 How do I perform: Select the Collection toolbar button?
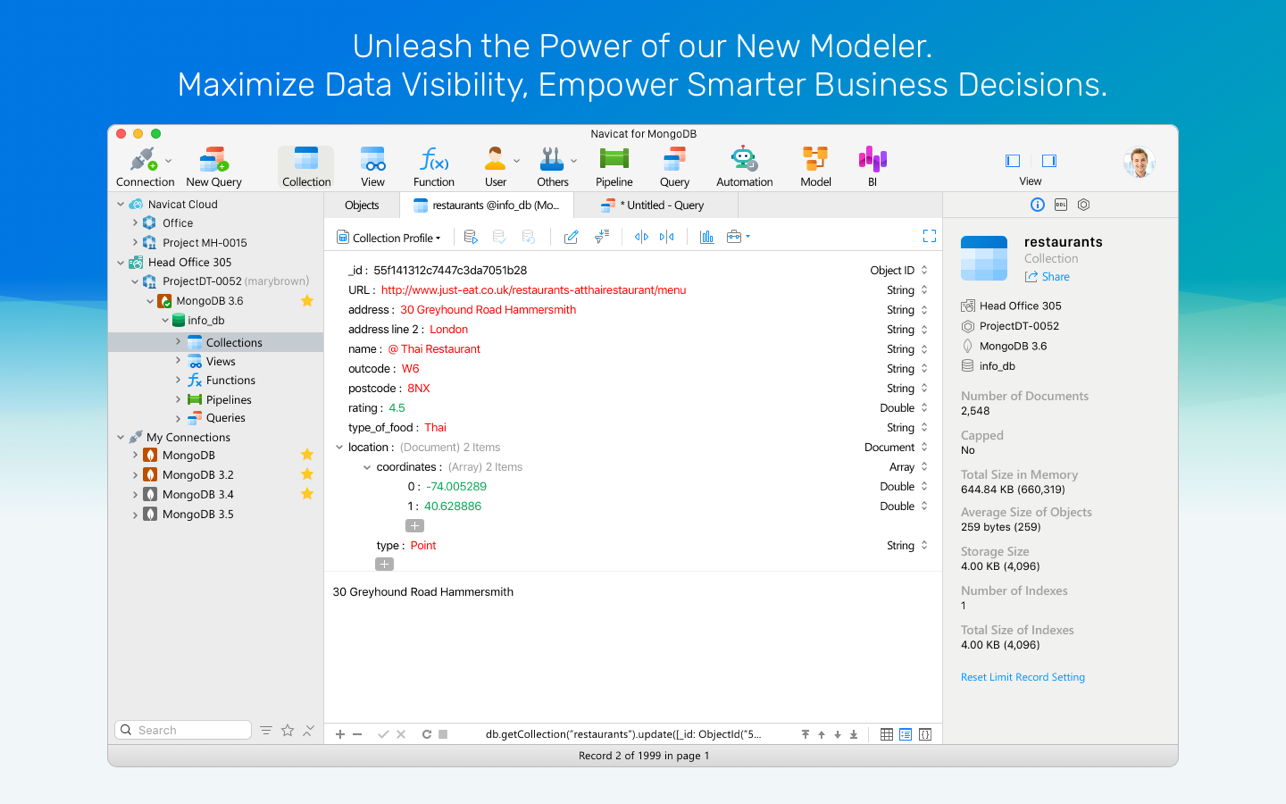click(x=306, y=167)
